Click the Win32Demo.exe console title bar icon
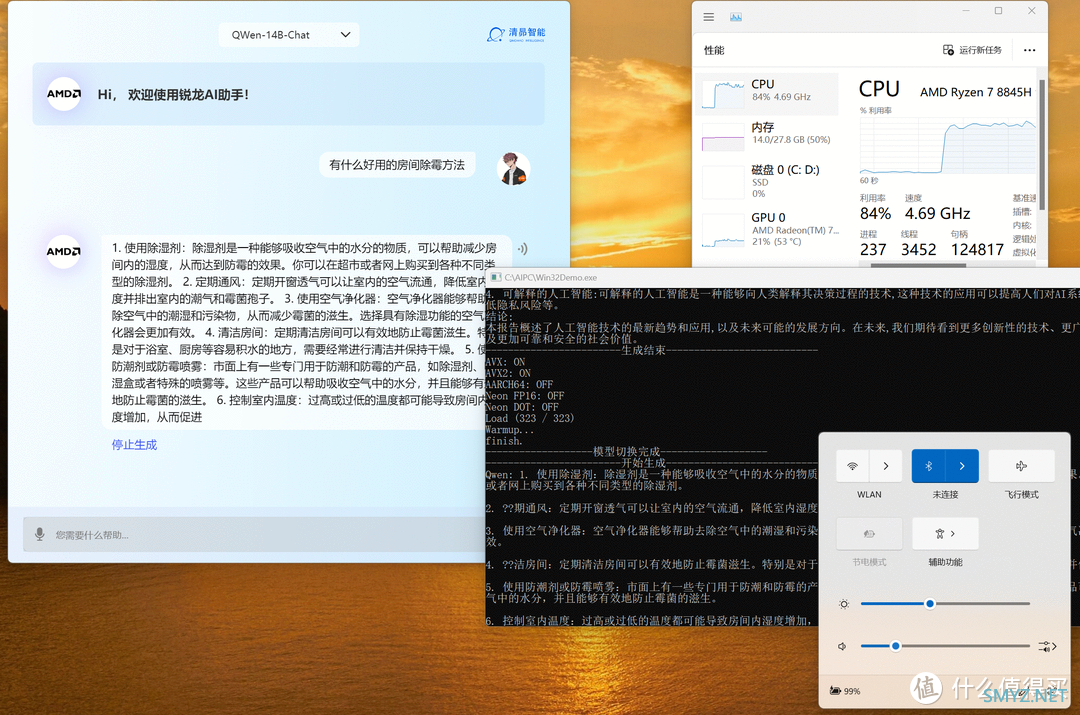 [x=495, y=278]
